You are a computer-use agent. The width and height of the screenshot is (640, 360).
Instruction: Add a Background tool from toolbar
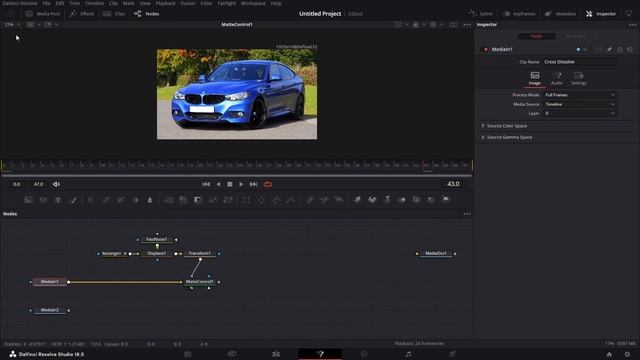point(29,200)
